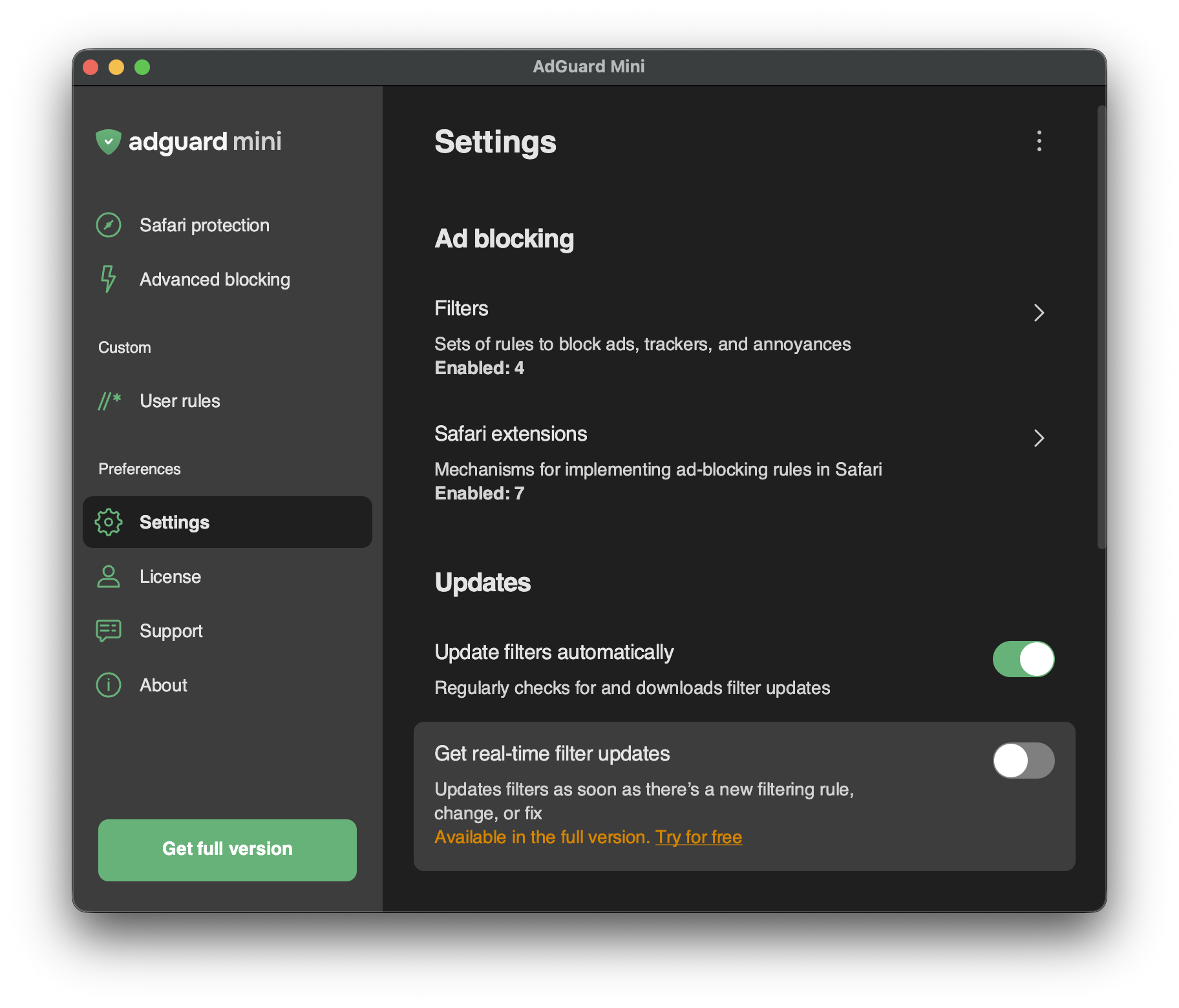Click the Try for free link
1179x1008 pixels.
pyautogui.click(x=698, y=837)
